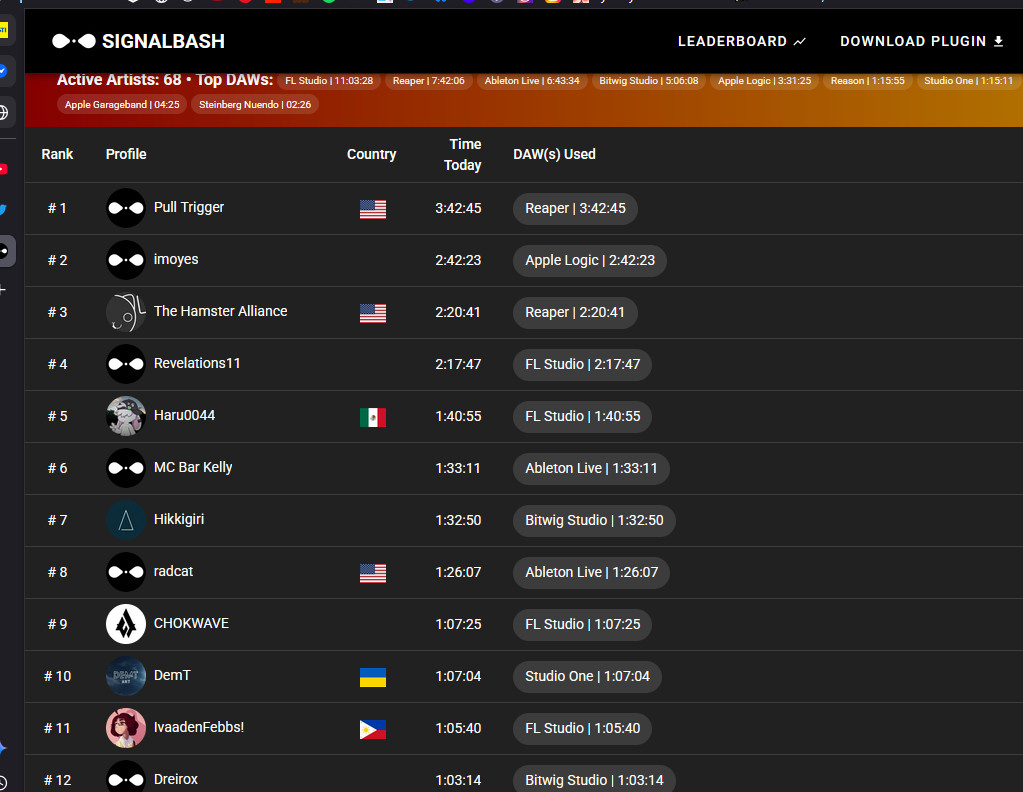The image size is (1023, 792).
Task: Open DemT avatar image
Action: click(126, 676)
